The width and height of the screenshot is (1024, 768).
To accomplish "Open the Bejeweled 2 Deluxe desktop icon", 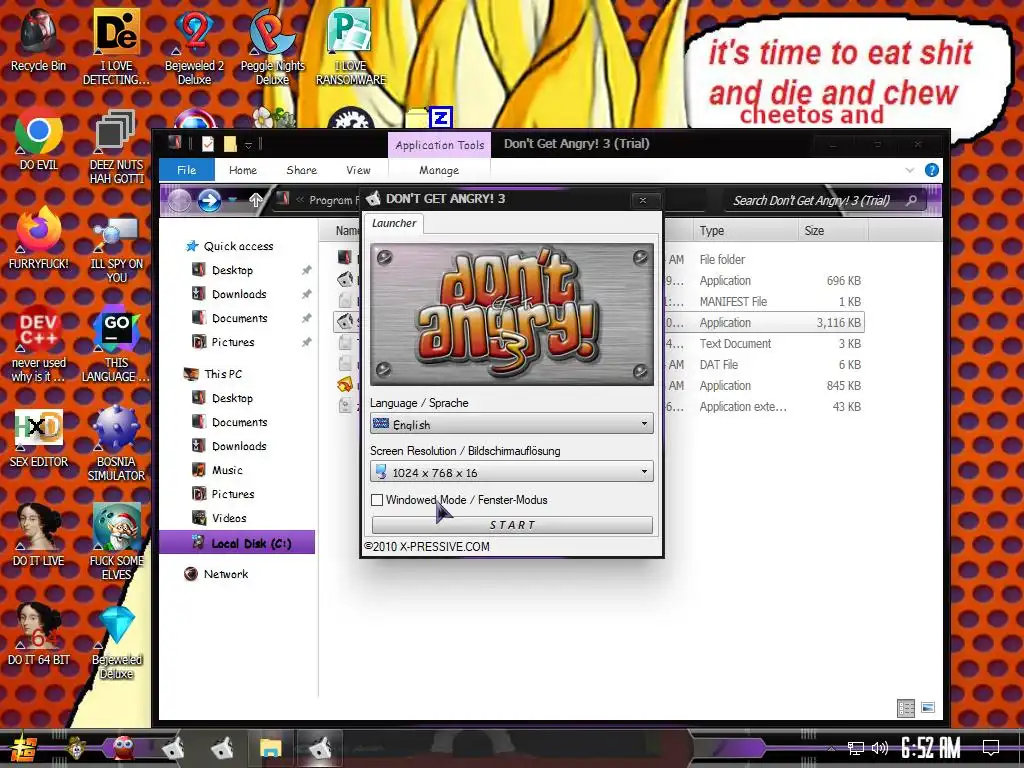I will tap(194, 46).
